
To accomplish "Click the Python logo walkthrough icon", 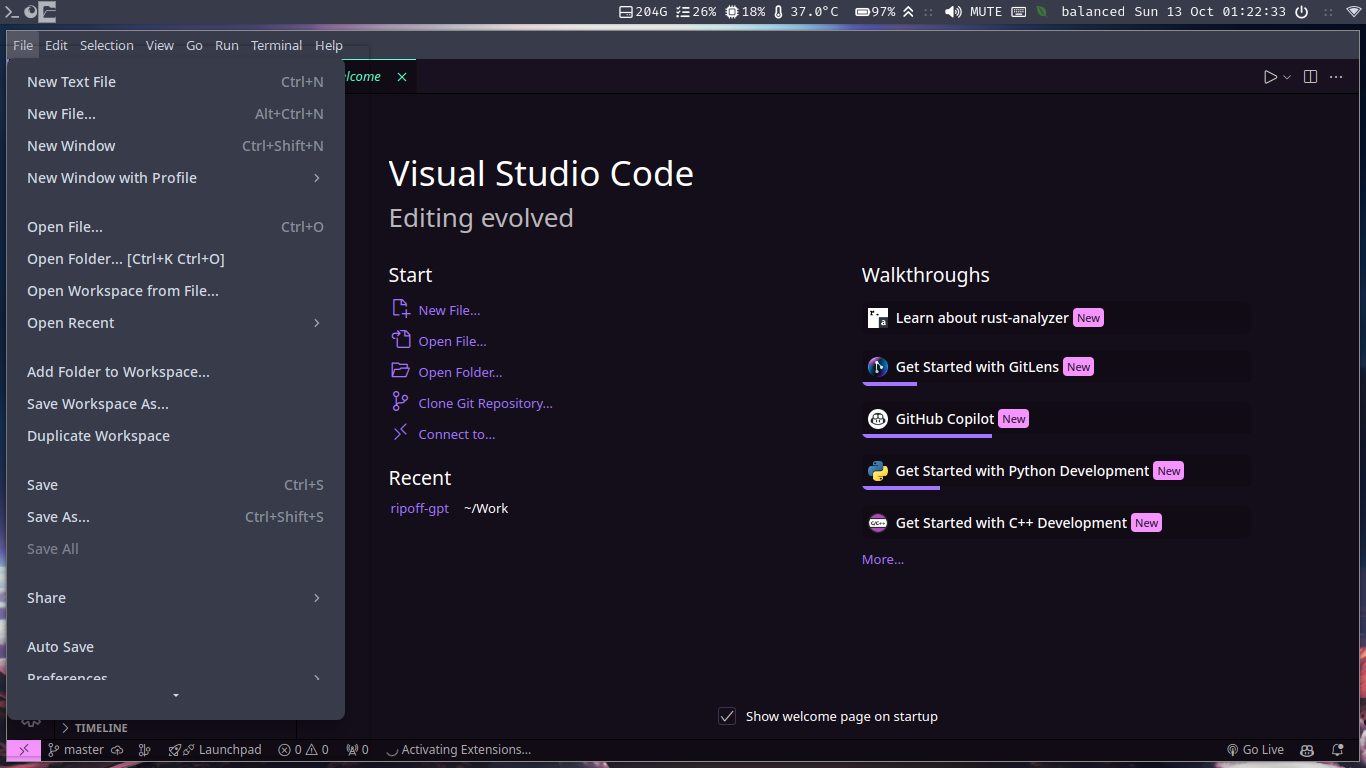I will pyautogui.click(x=878, y=471).
